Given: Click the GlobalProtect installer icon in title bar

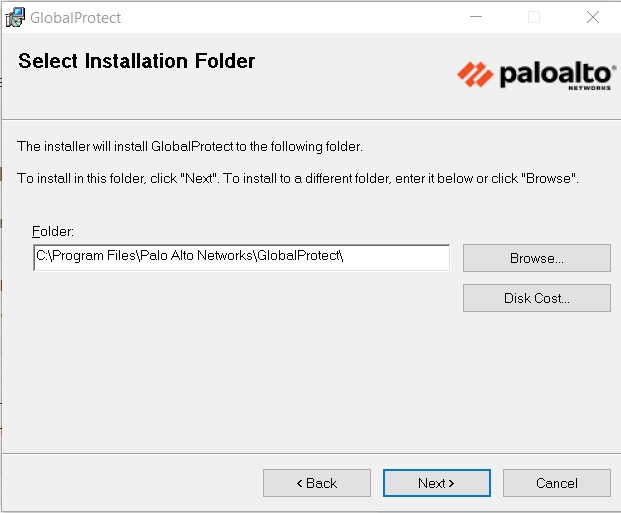Looking at the screenshot, I should click(15, 17).
